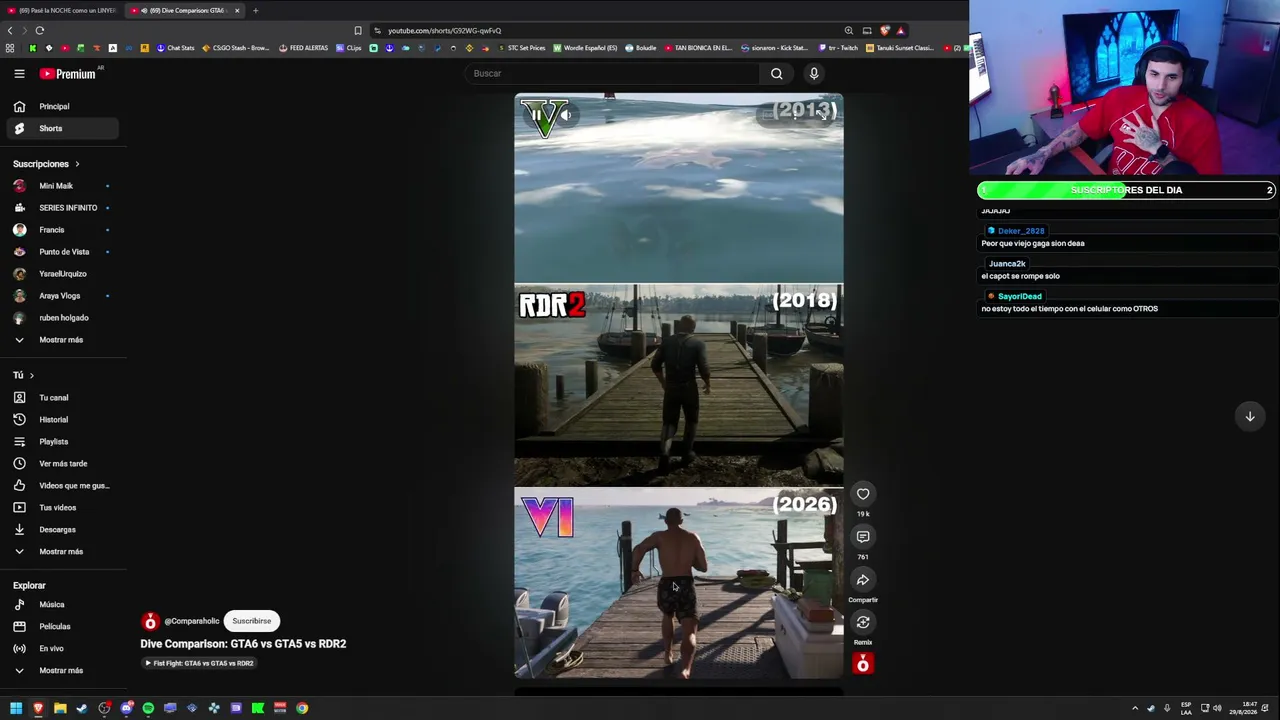Open the @Comparaholic channel avatar
Image resolution: width=1280 pixels, height=720 pixels.
pos(150,621)
